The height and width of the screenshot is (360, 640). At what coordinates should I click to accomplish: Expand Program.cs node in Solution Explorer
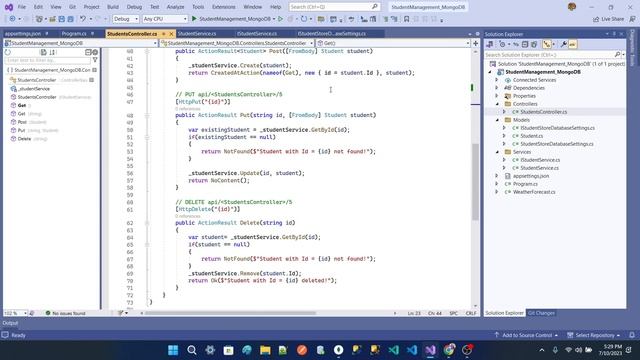tap(497, 184)
